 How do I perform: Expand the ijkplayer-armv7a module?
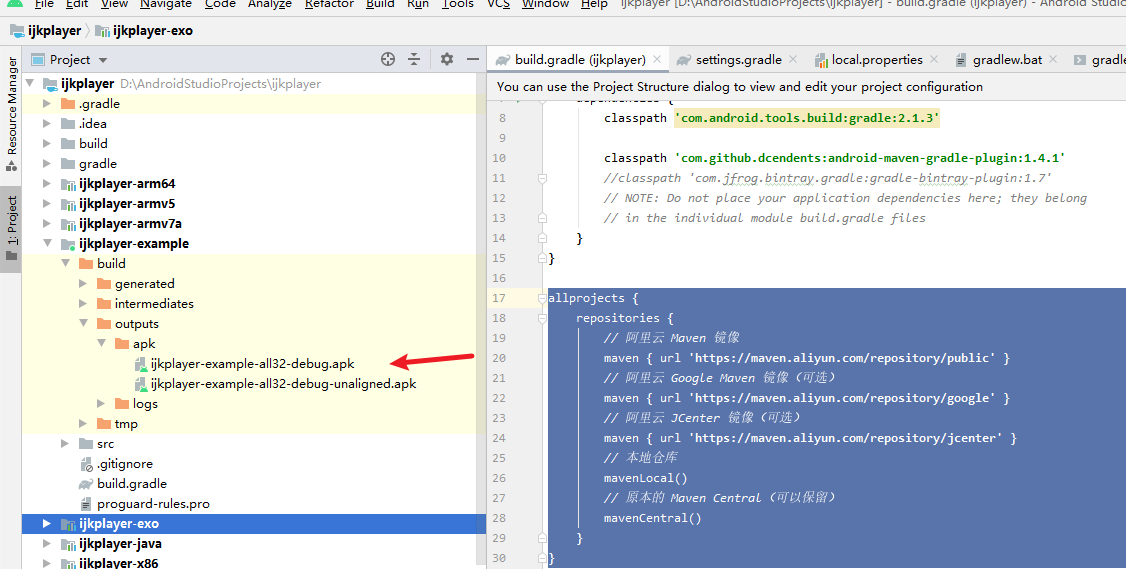(x=47, y=223)
